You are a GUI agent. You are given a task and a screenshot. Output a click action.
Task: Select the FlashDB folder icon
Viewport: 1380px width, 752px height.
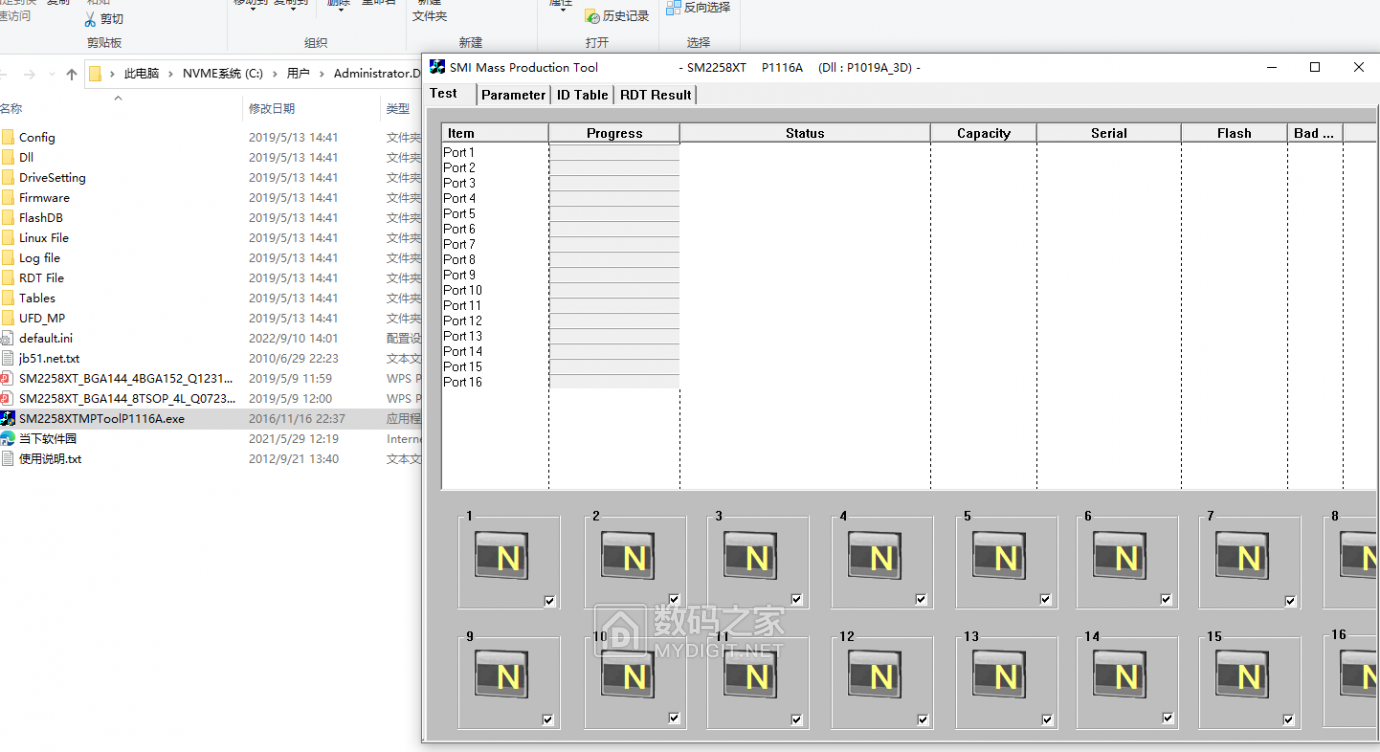pyautogui.click(x=8, y=217)
